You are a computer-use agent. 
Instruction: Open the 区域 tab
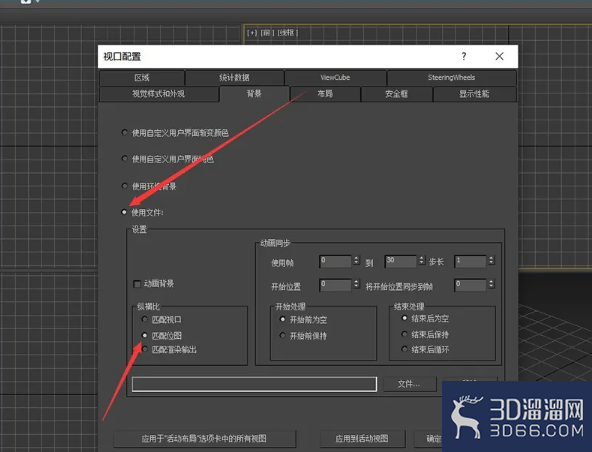pyautogui.click(x=142, y=78)
